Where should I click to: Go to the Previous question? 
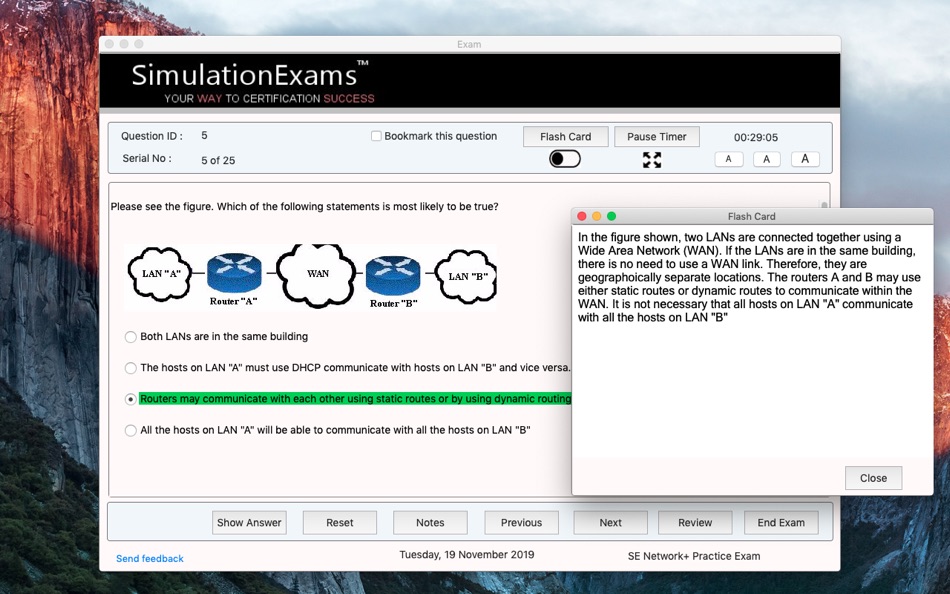pos(521,522)
